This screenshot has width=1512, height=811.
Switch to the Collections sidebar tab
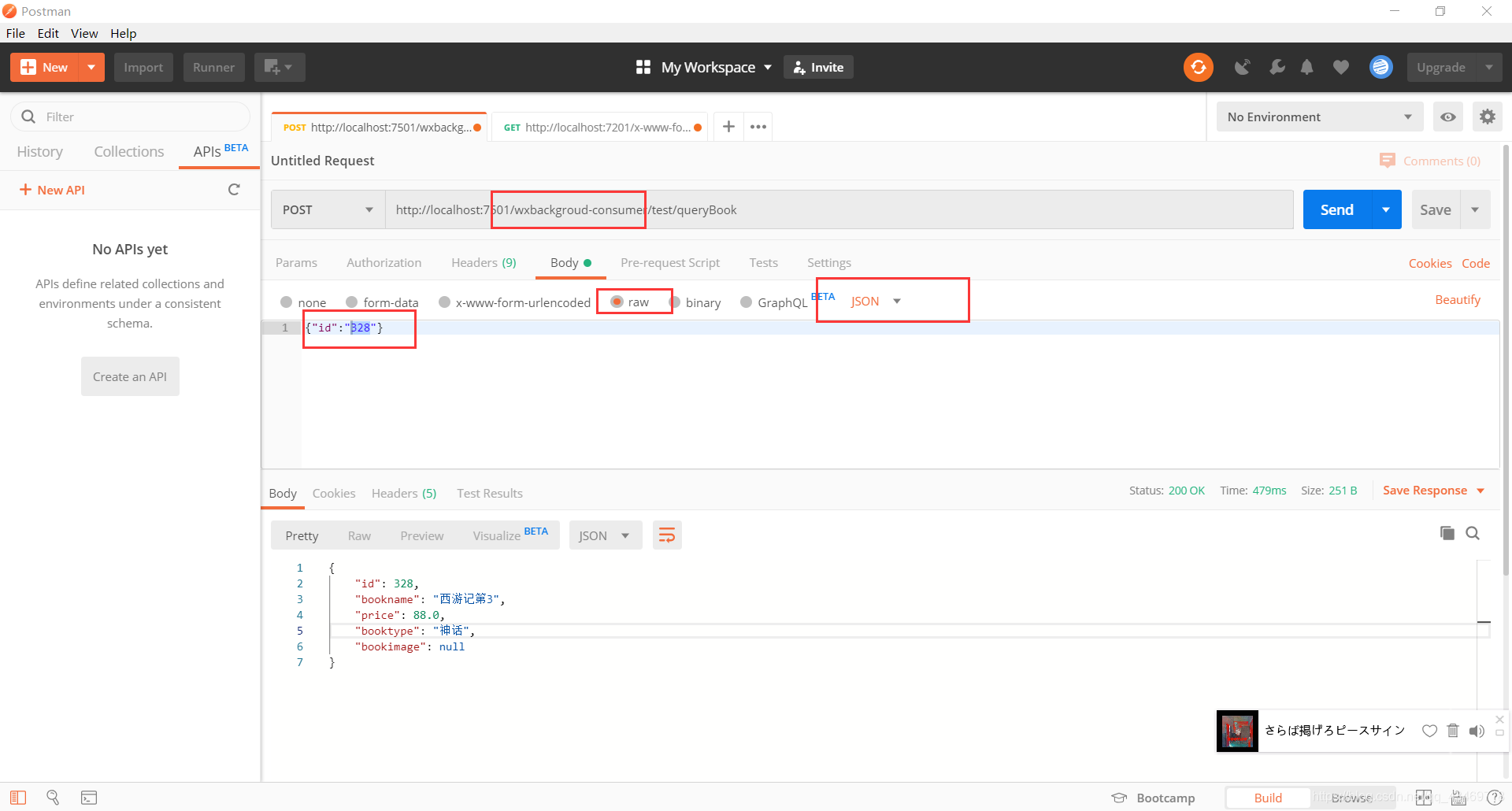(x=129, y=151)
